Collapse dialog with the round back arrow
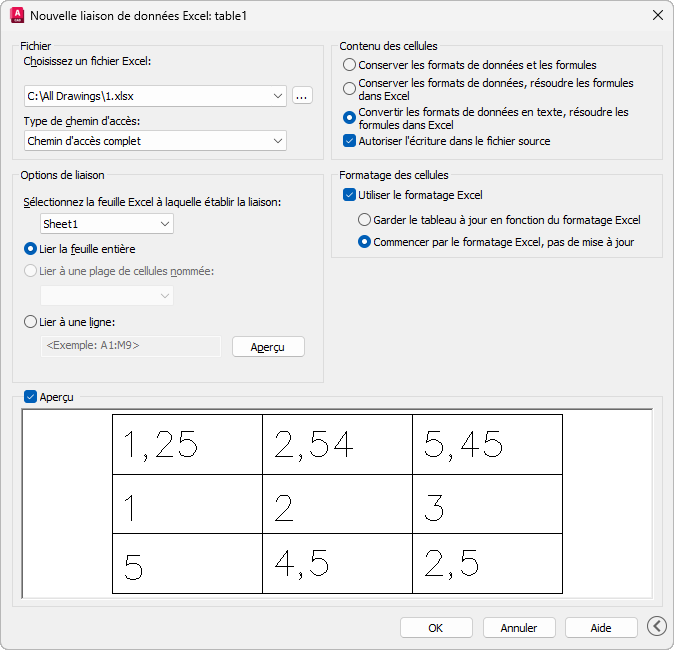This screenshot has height=650, width=674. click(657, 626)
